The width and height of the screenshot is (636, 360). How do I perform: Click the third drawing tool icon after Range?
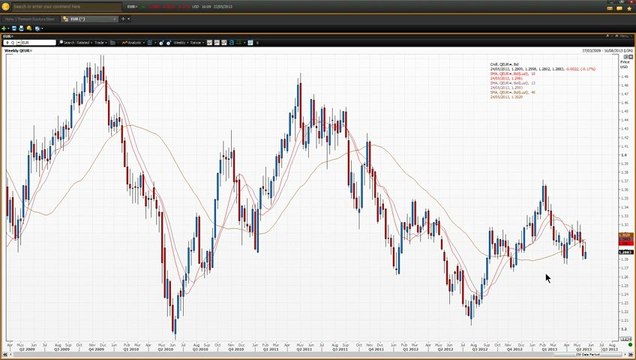[224, 43]
